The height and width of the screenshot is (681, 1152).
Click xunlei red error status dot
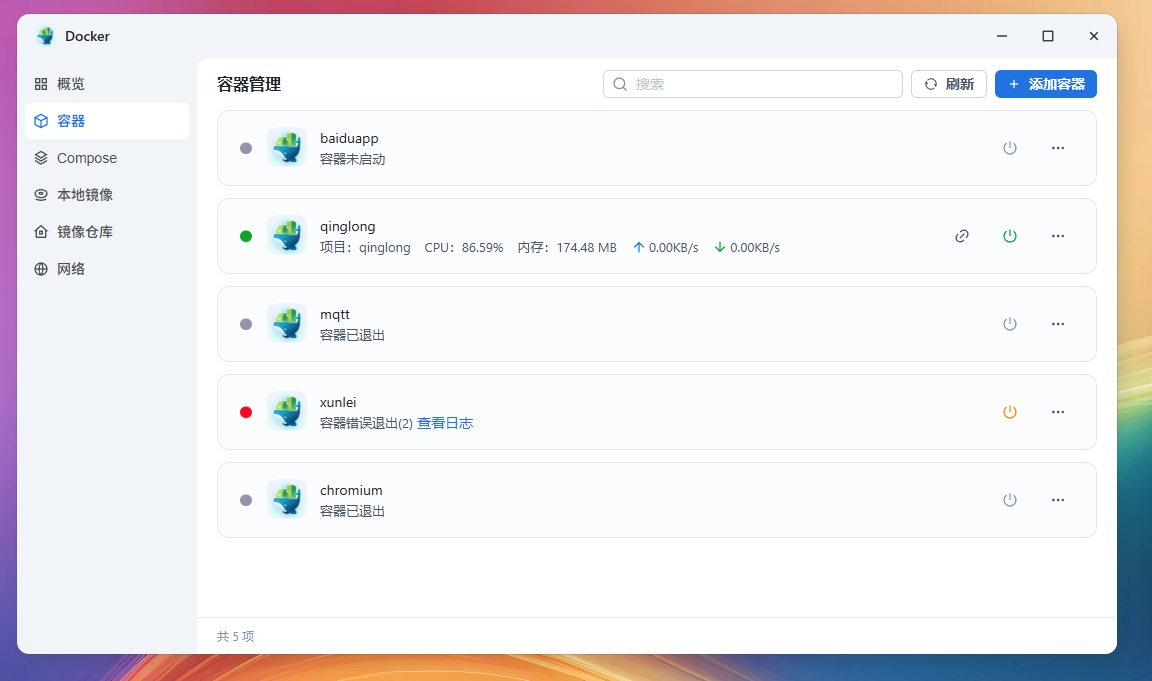pos(246,412)
